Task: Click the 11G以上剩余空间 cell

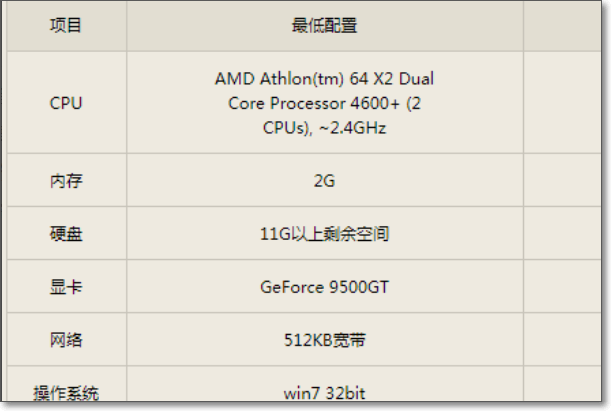Action: click(x=325, y=234)
